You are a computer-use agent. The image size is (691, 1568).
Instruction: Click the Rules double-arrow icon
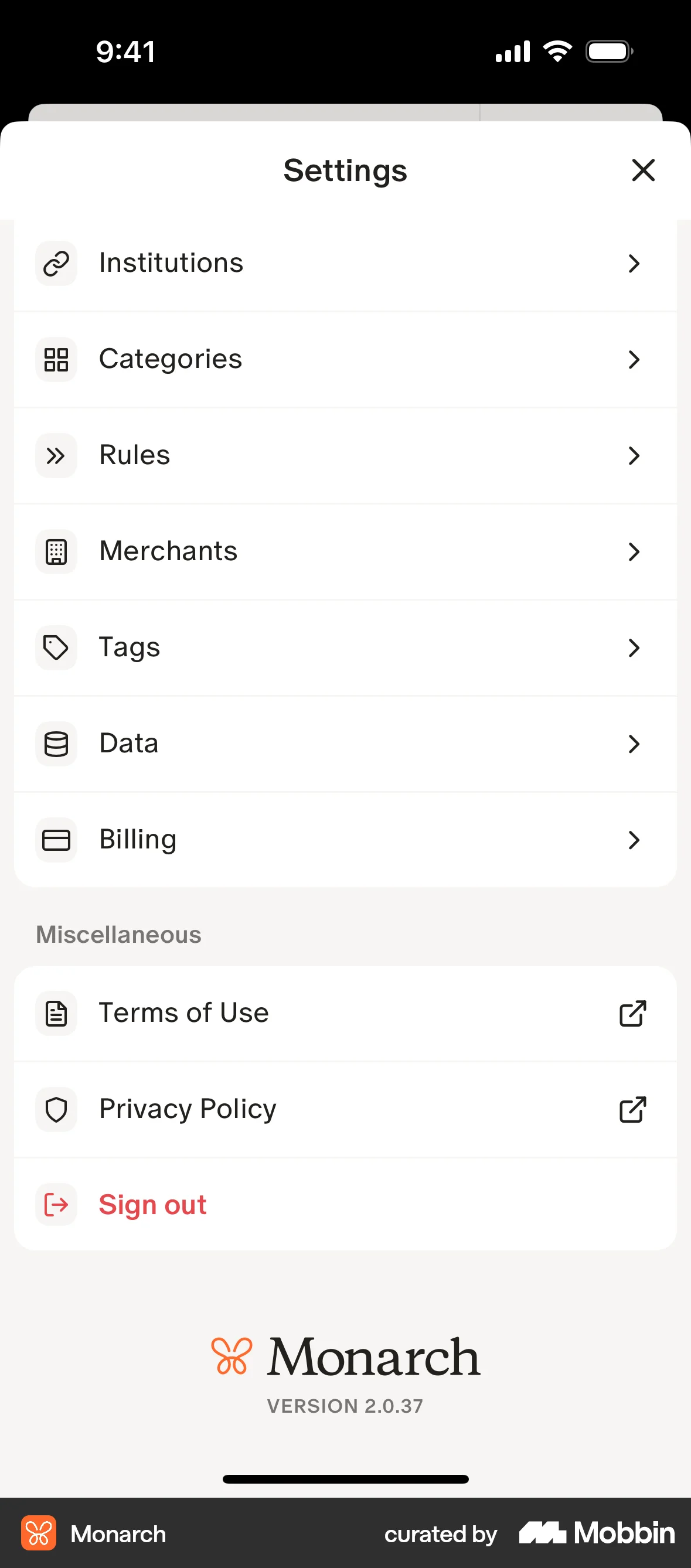tap(56, 455)
